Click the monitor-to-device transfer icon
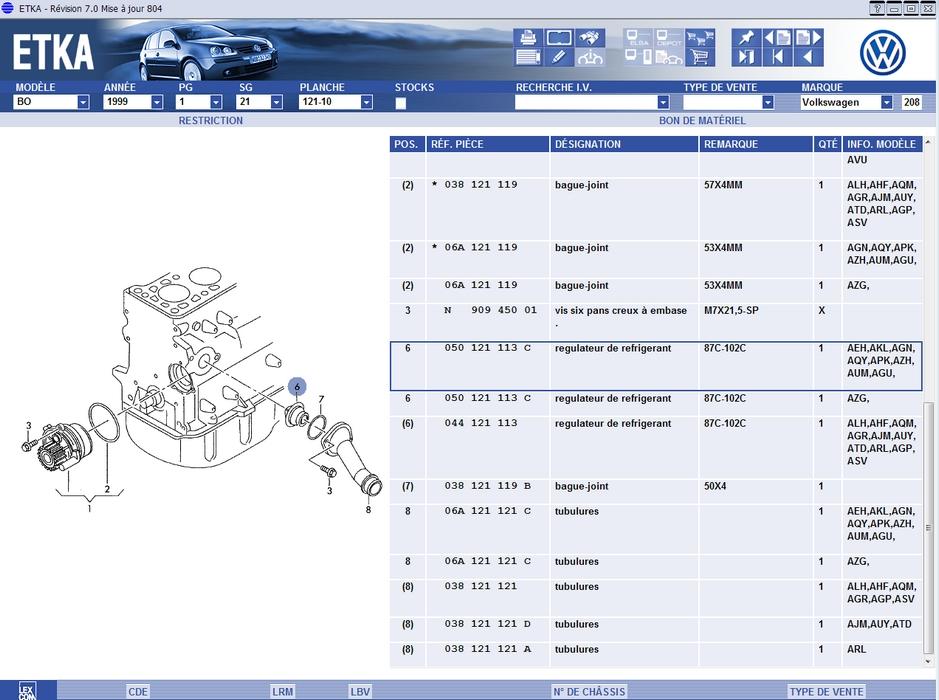This screenshot has height=700, width=939. [638, 57]
